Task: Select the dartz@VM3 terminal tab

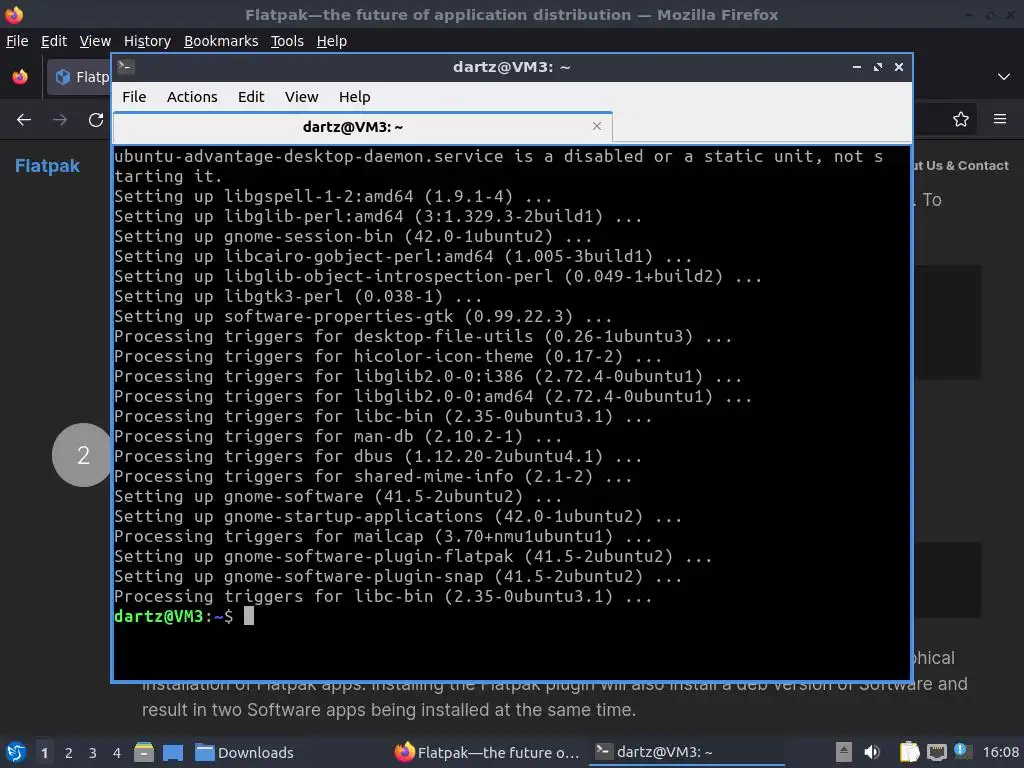Action: pyautogui.click(x=362, y=127)
